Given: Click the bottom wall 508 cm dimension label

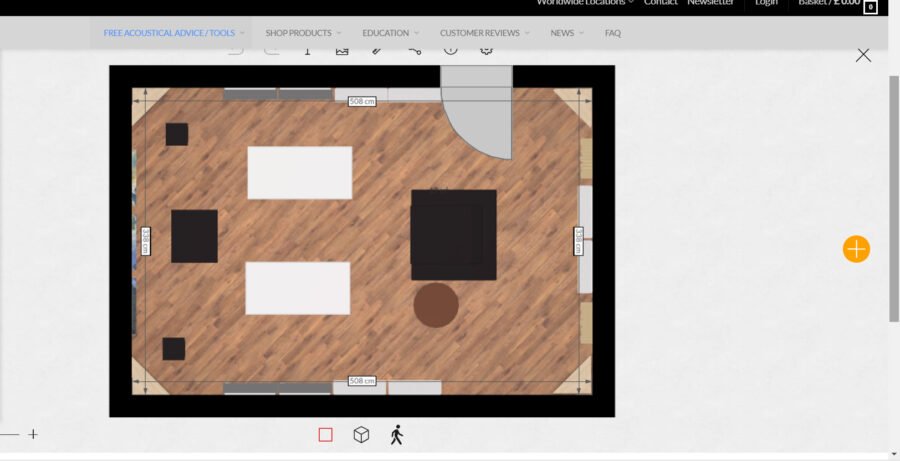Looking at the screenshot, I should (362, 381).
